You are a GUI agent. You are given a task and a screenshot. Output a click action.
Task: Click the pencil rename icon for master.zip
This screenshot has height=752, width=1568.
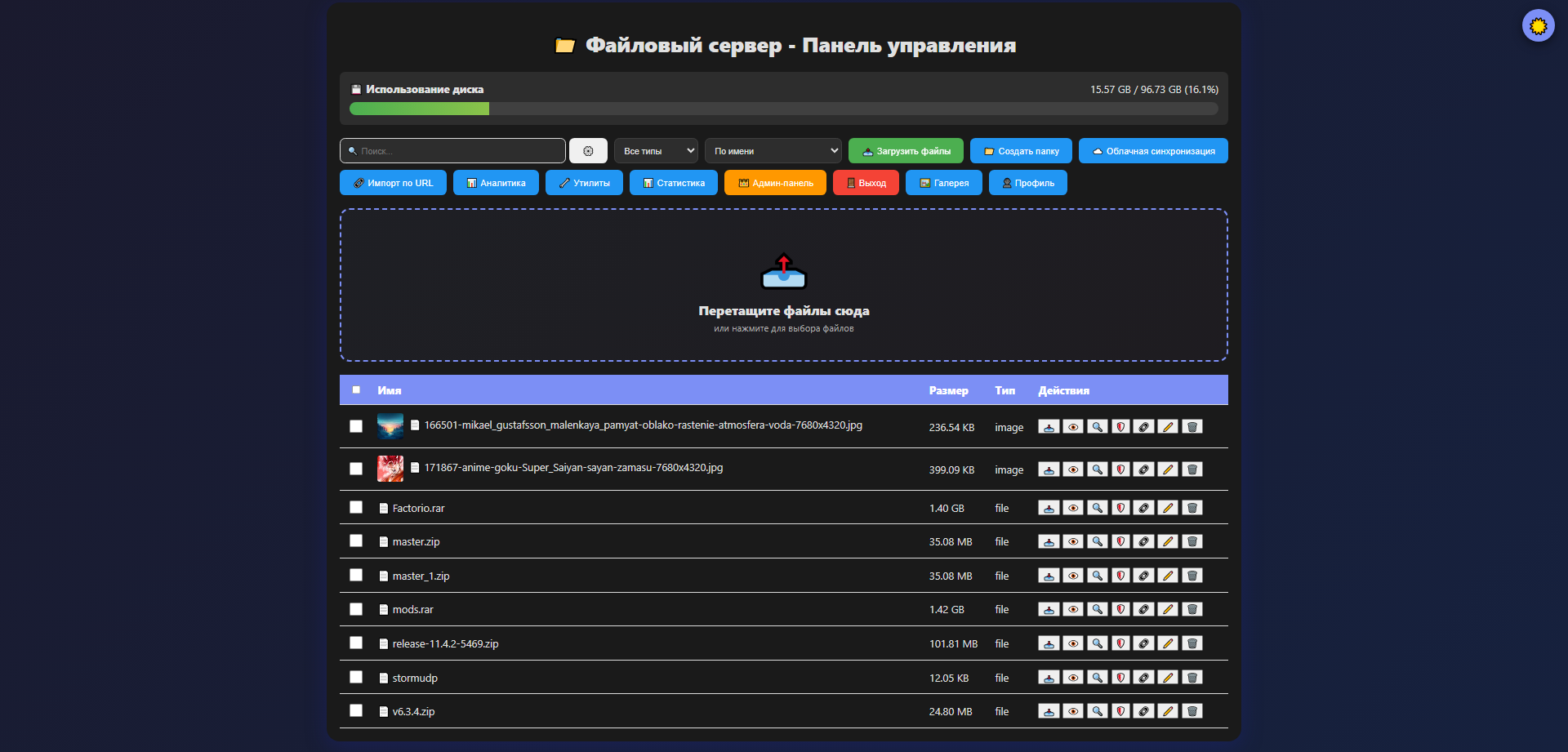1168,541
